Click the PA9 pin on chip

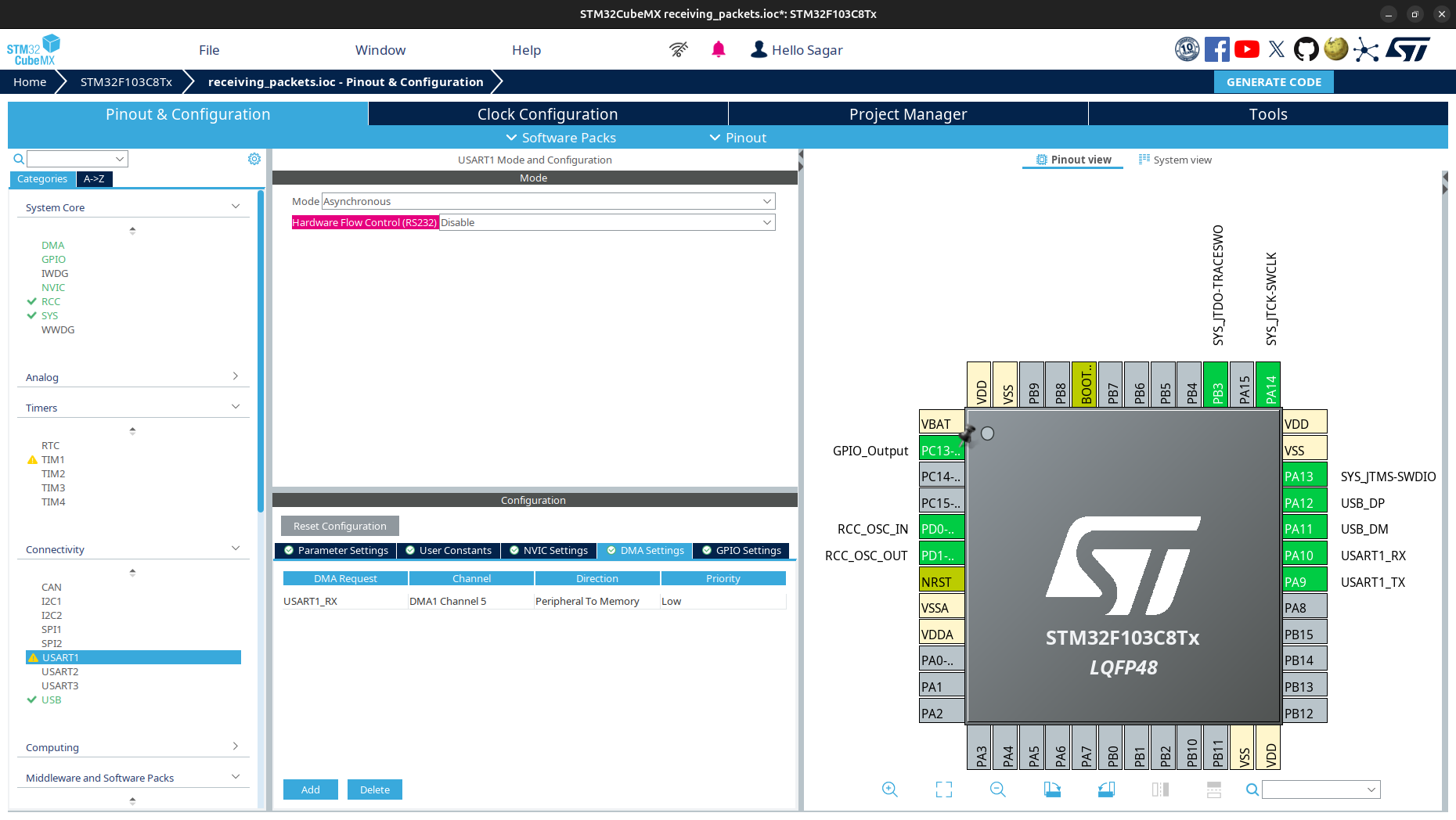click(1304, 581)
